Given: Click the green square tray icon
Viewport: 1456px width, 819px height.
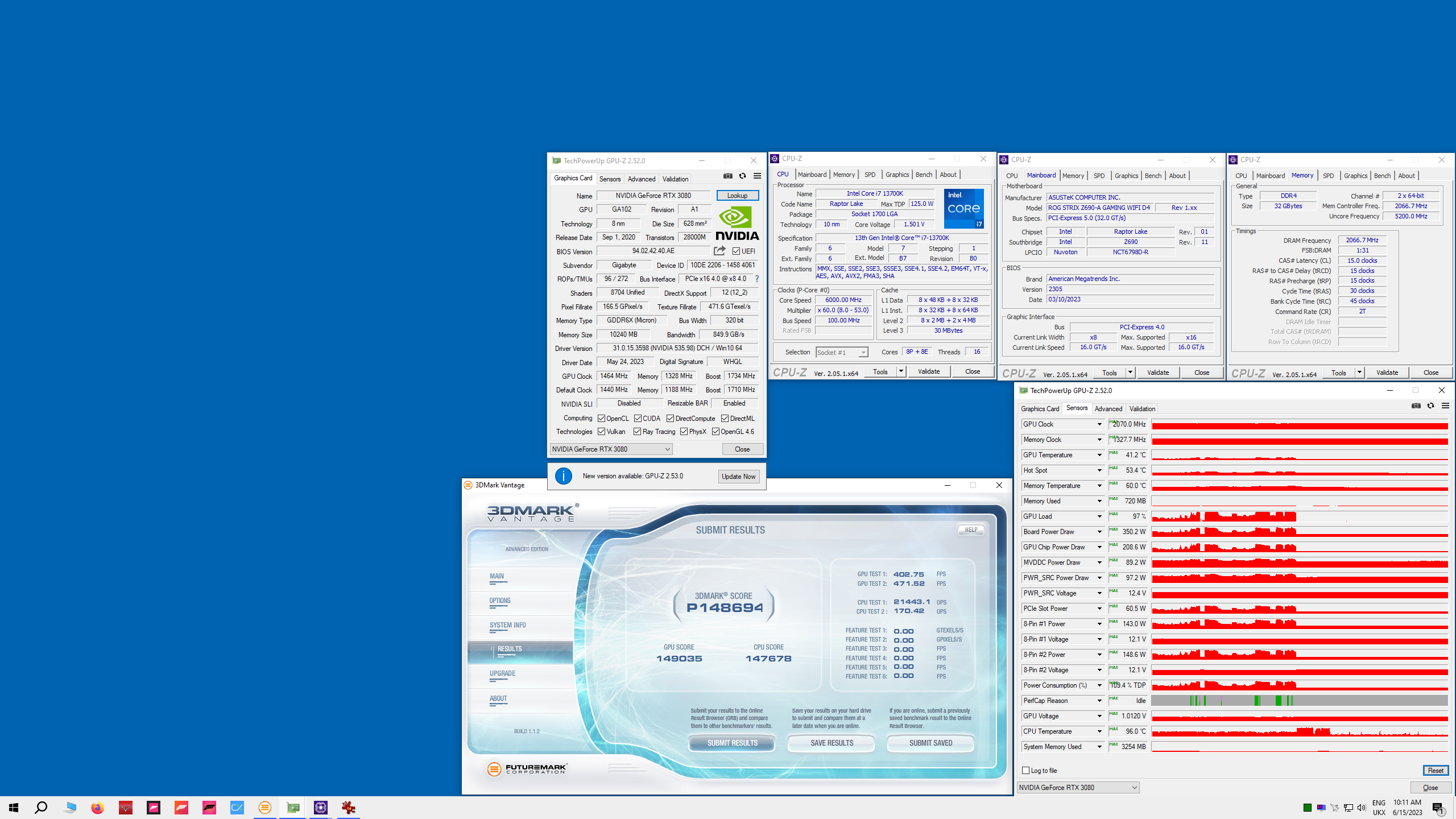Looking at the screenshot, I should [1308, 808].
